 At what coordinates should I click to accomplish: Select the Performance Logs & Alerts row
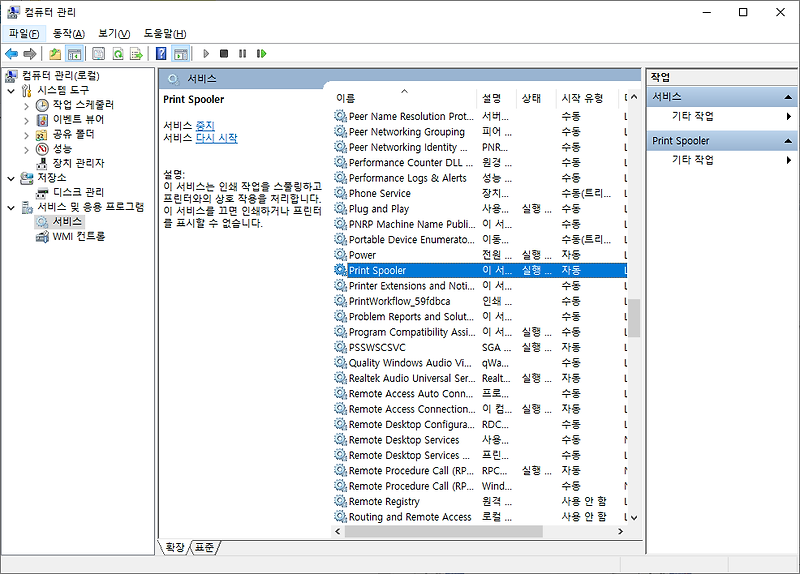(480, 178)
